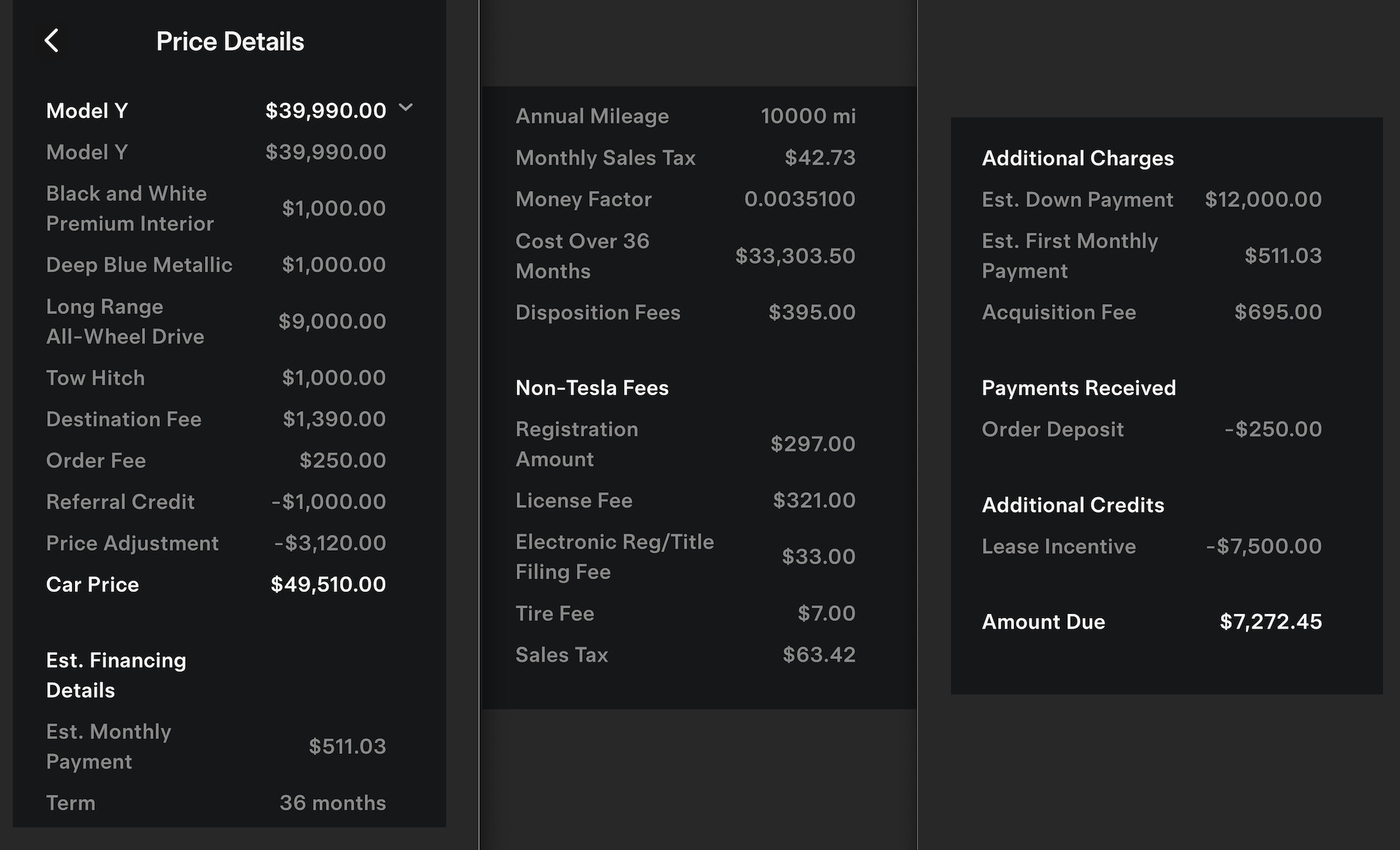Image resolution: width=1400 pixels, height=850 pixels.
Task: Select the Price Details title
Action: pos(230,42)
